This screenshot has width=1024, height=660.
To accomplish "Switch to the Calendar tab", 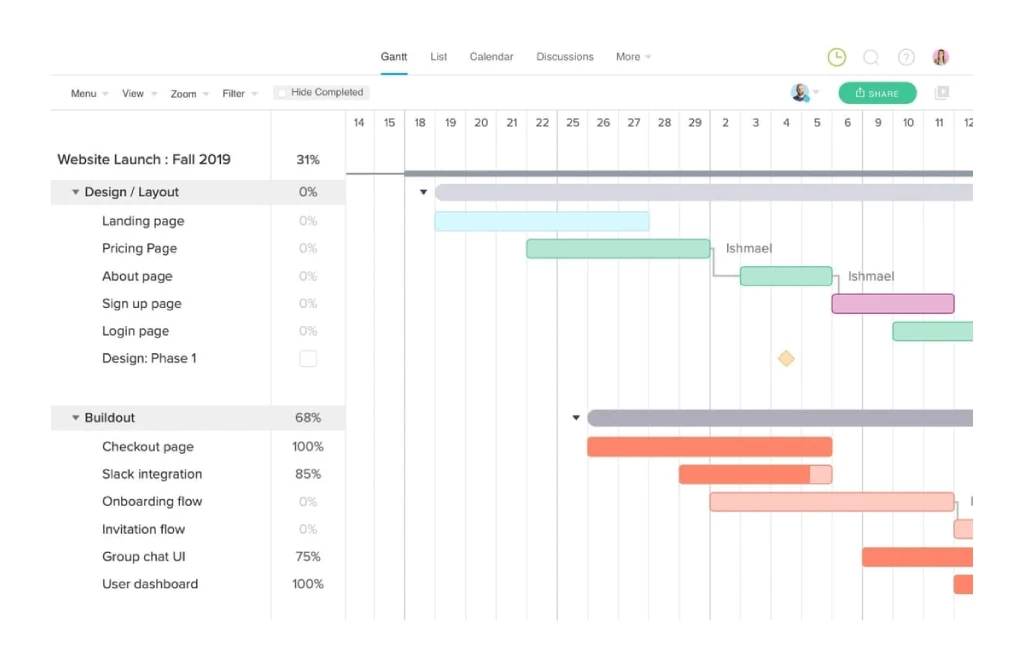I will coord(491,57).
